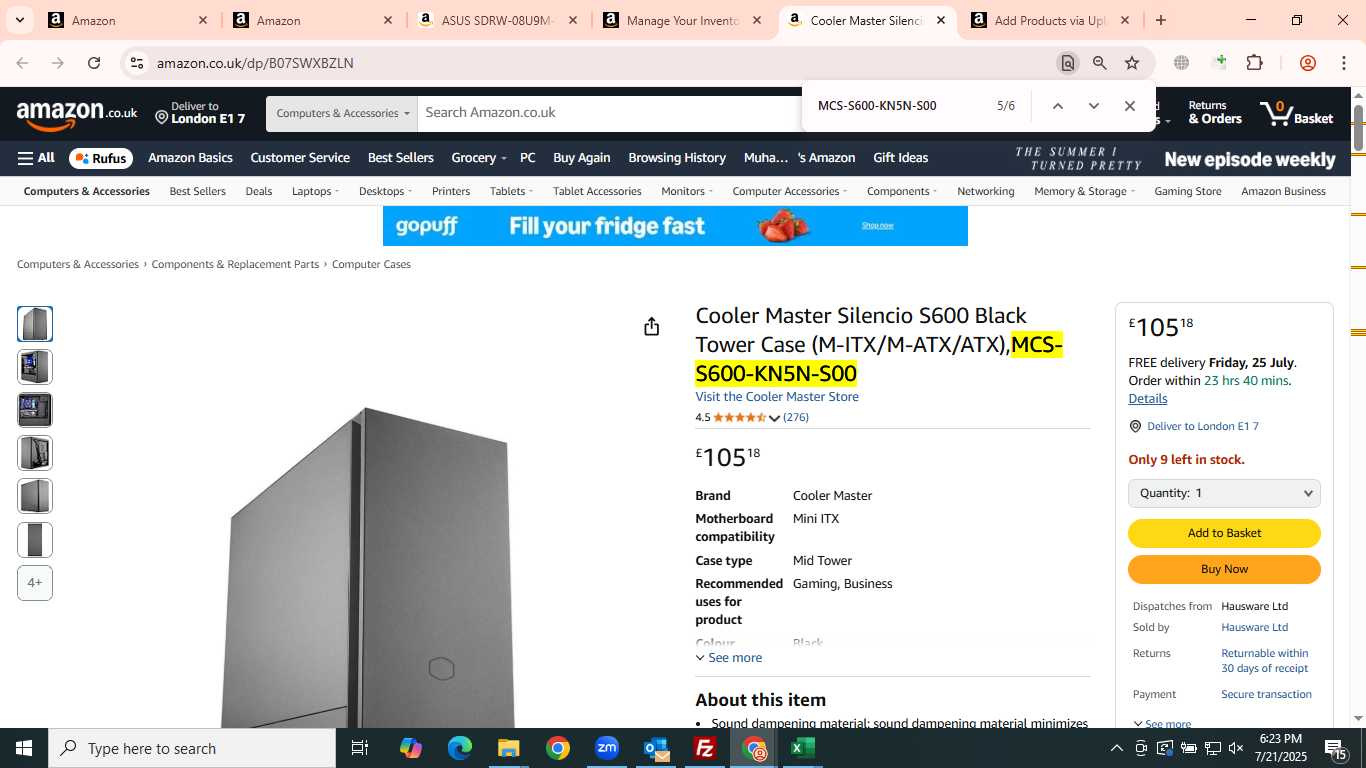Image resolution: width=1366 pixels, height=768 pixels.
Task: Open the search category dropdown
Action: click(x=342, y=113)
